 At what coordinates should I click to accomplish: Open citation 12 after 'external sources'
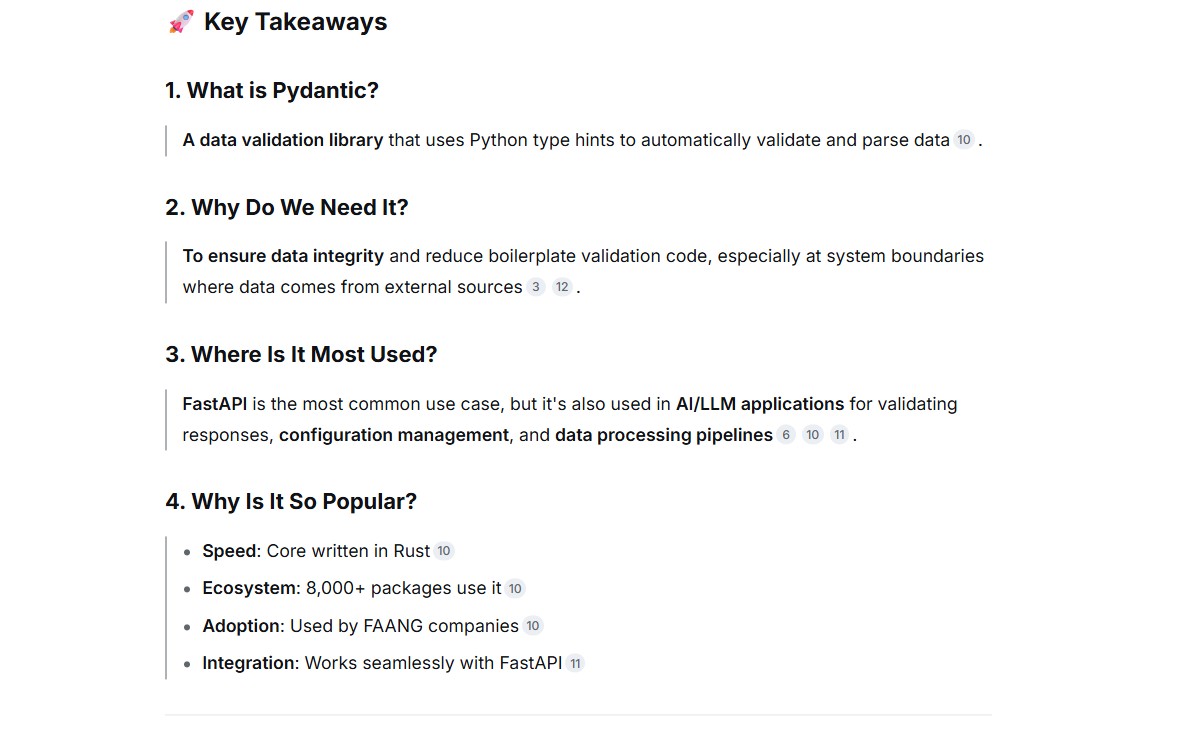(562, 287)
